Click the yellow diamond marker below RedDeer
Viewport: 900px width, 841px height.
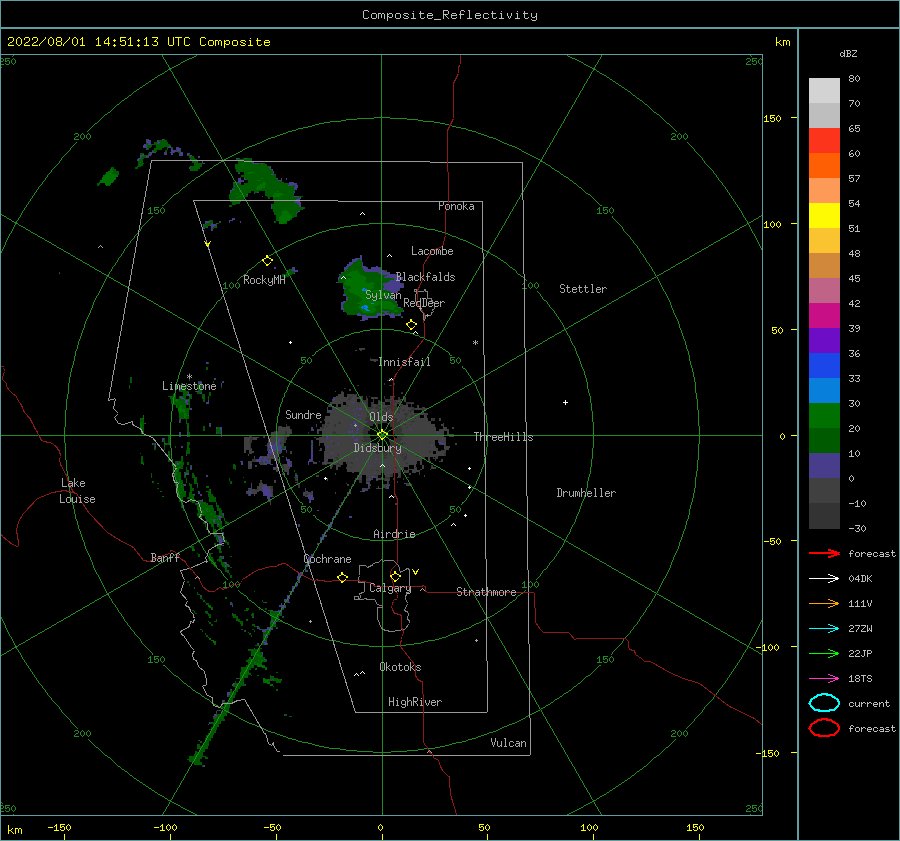pyautogui.click(x=411, y=325)
